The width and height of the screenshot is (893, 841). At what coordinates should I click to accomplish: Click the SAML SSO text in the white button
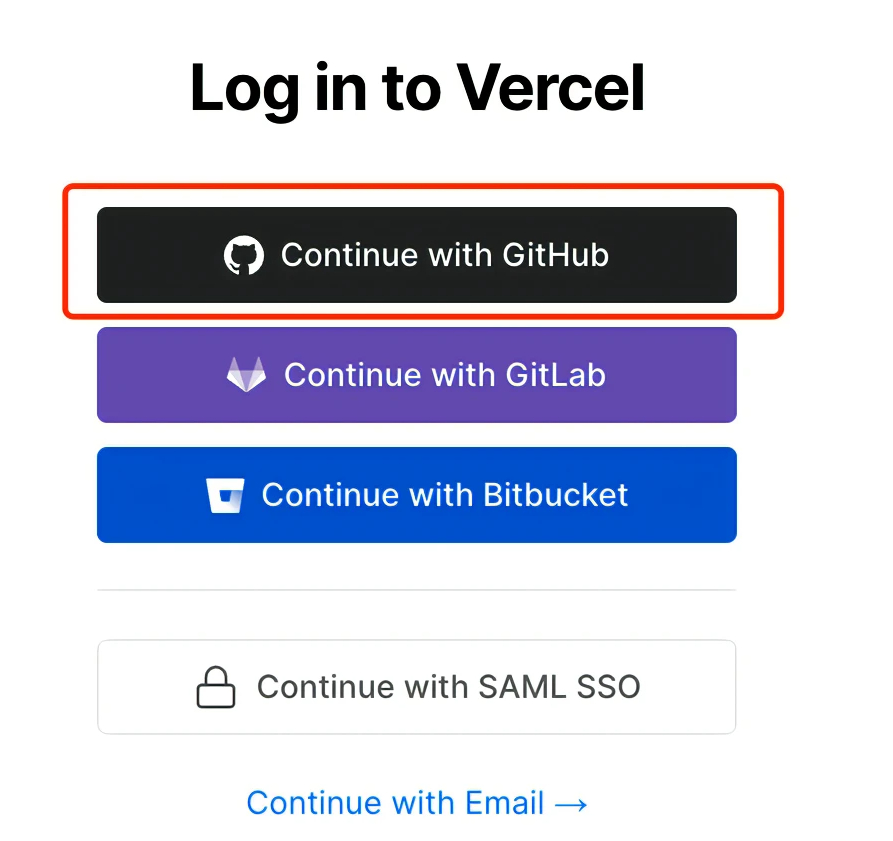click(559, 687)
